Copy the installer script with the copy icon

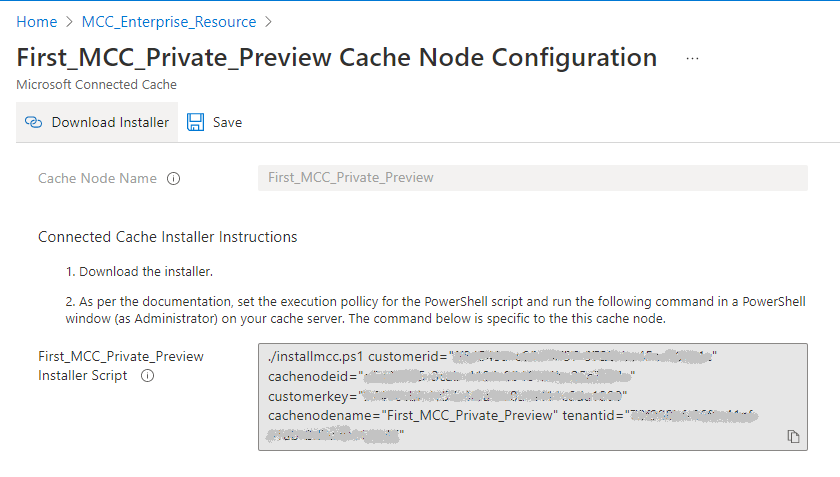tap(793, 436)
